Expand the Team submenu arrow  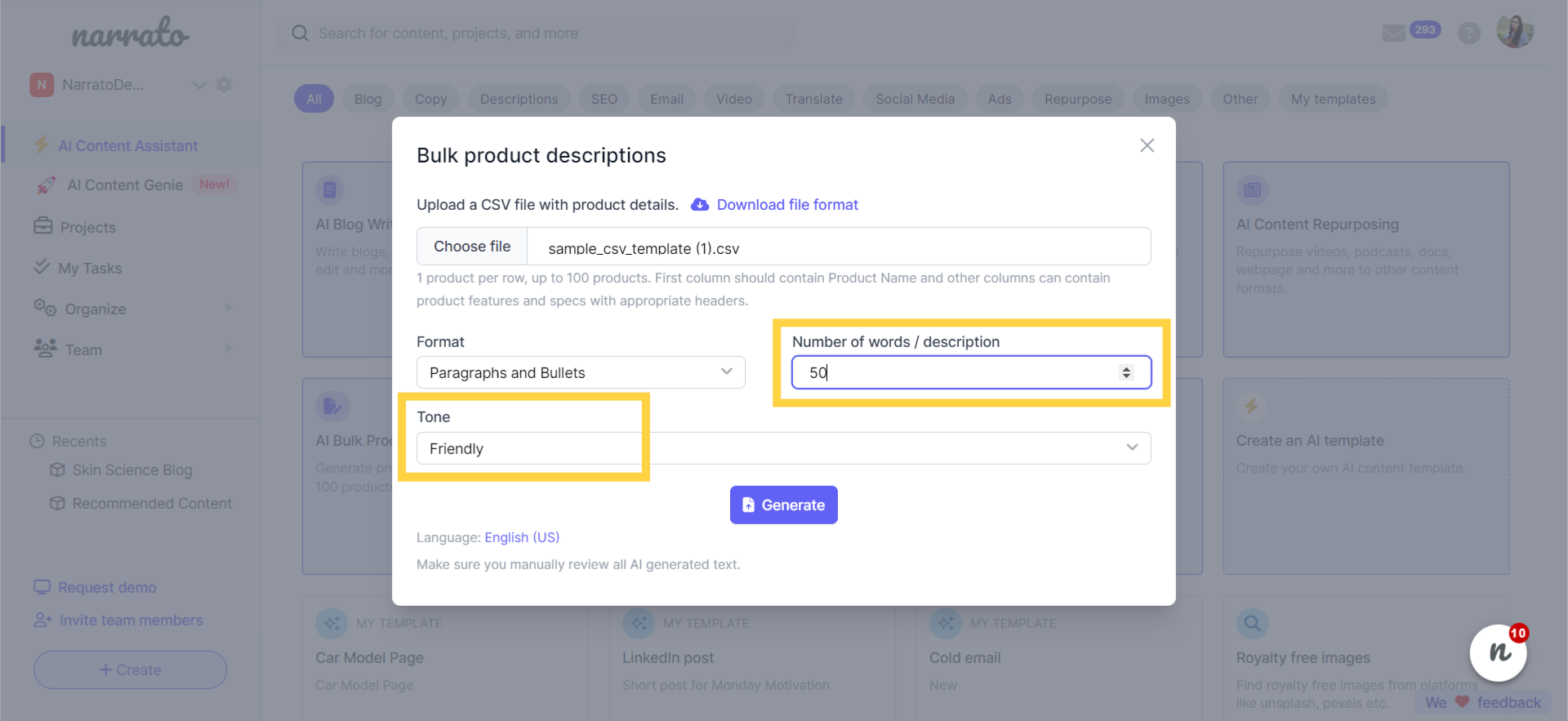(229, 349)
